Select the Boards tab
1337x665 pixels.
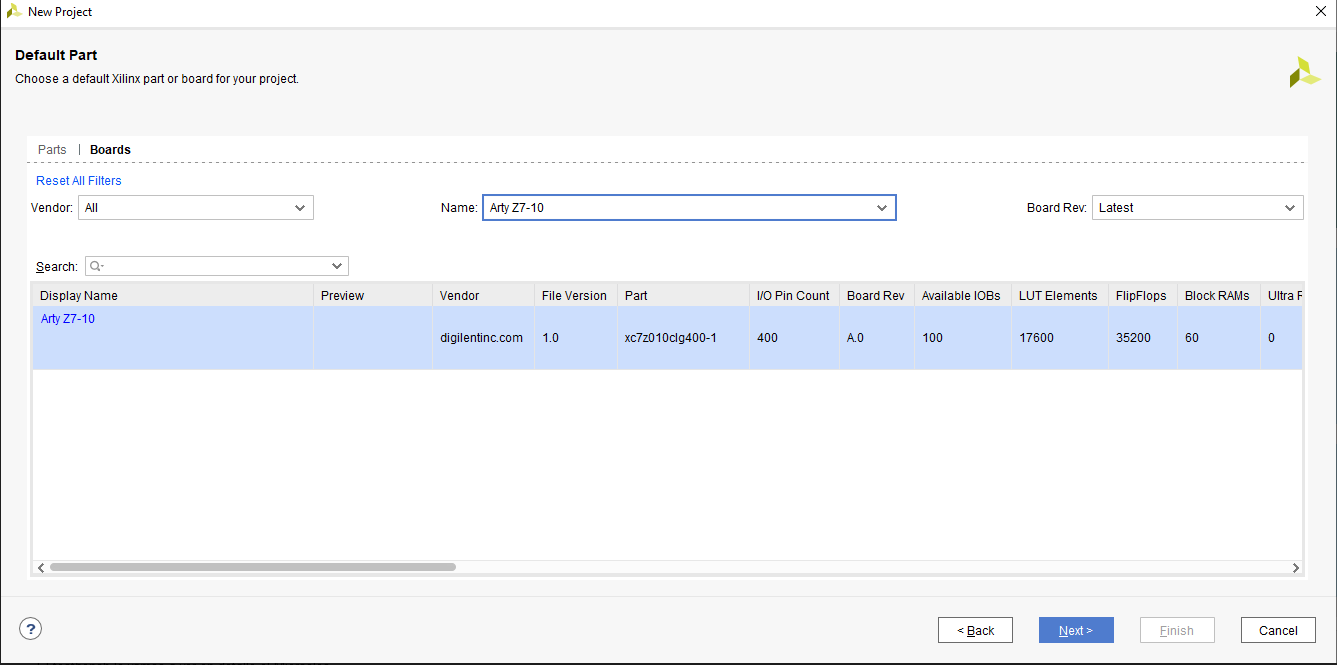coord(110,150)
